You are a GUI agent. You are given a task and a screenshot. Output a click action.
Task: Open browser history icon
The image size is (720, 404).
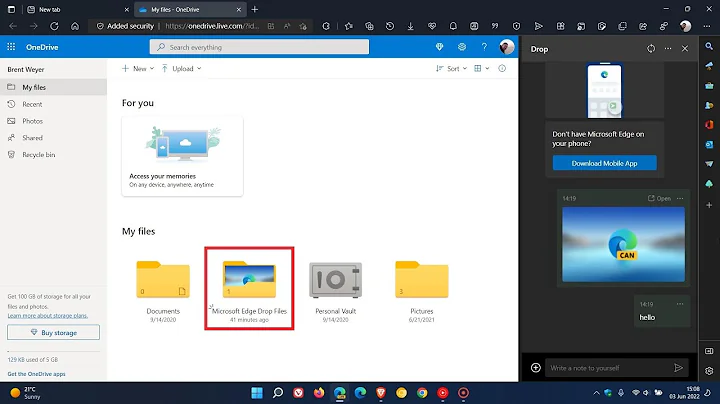pos(390,26)
